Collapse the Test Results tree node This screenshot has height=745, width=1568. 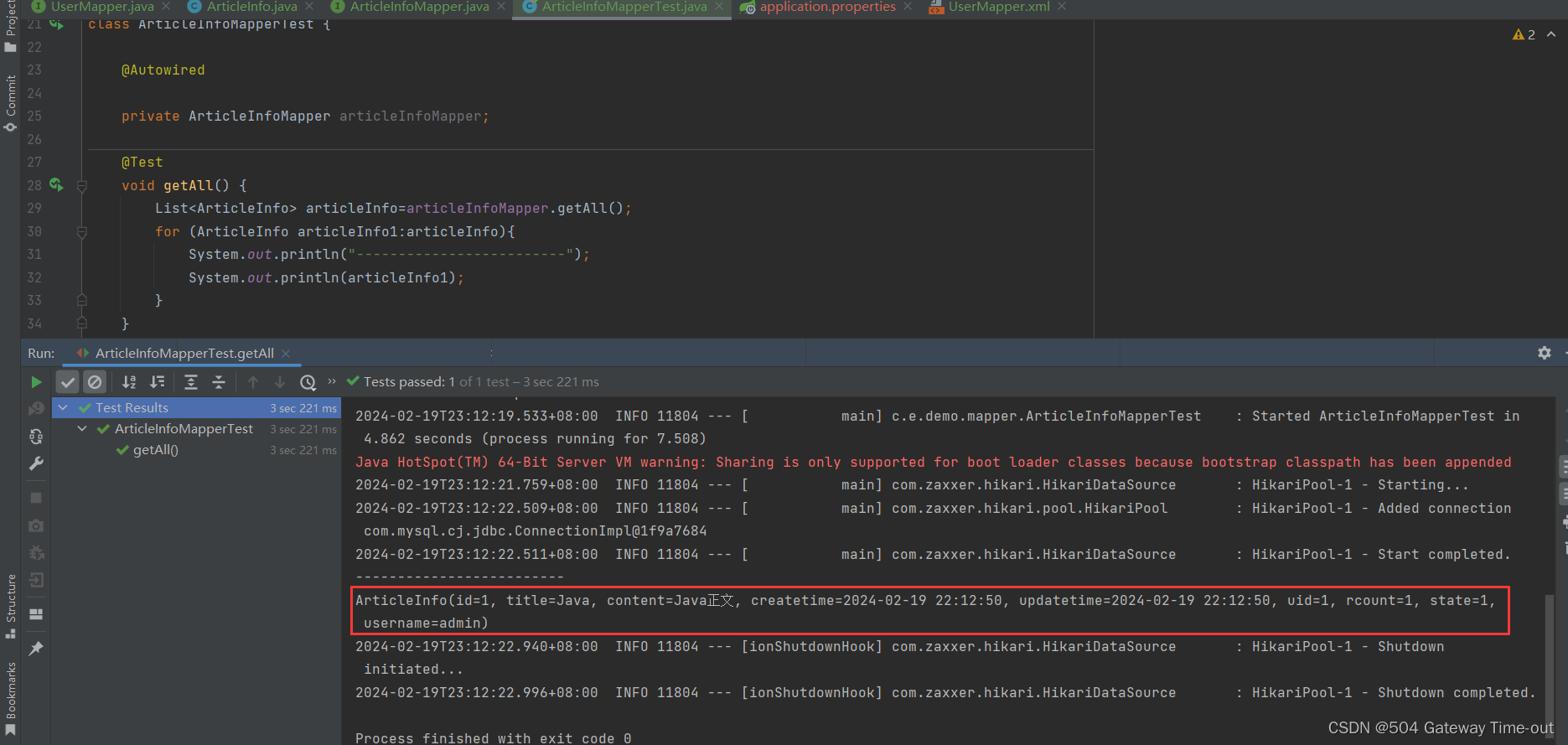pyautogui.click(x=63, y=407)
